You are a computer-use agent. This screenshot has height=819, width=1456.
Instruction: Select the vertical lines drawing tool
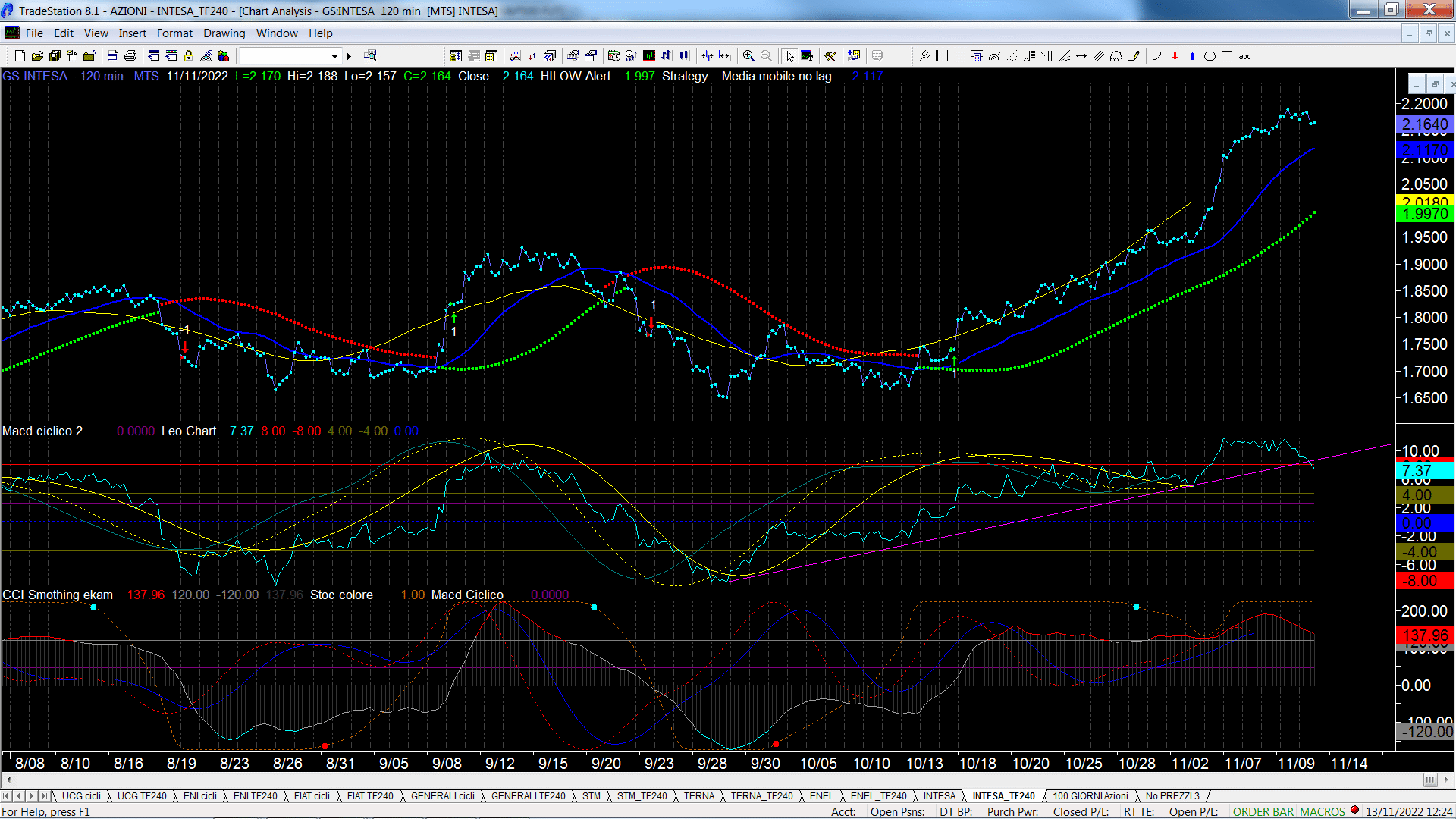click(941, 56)
